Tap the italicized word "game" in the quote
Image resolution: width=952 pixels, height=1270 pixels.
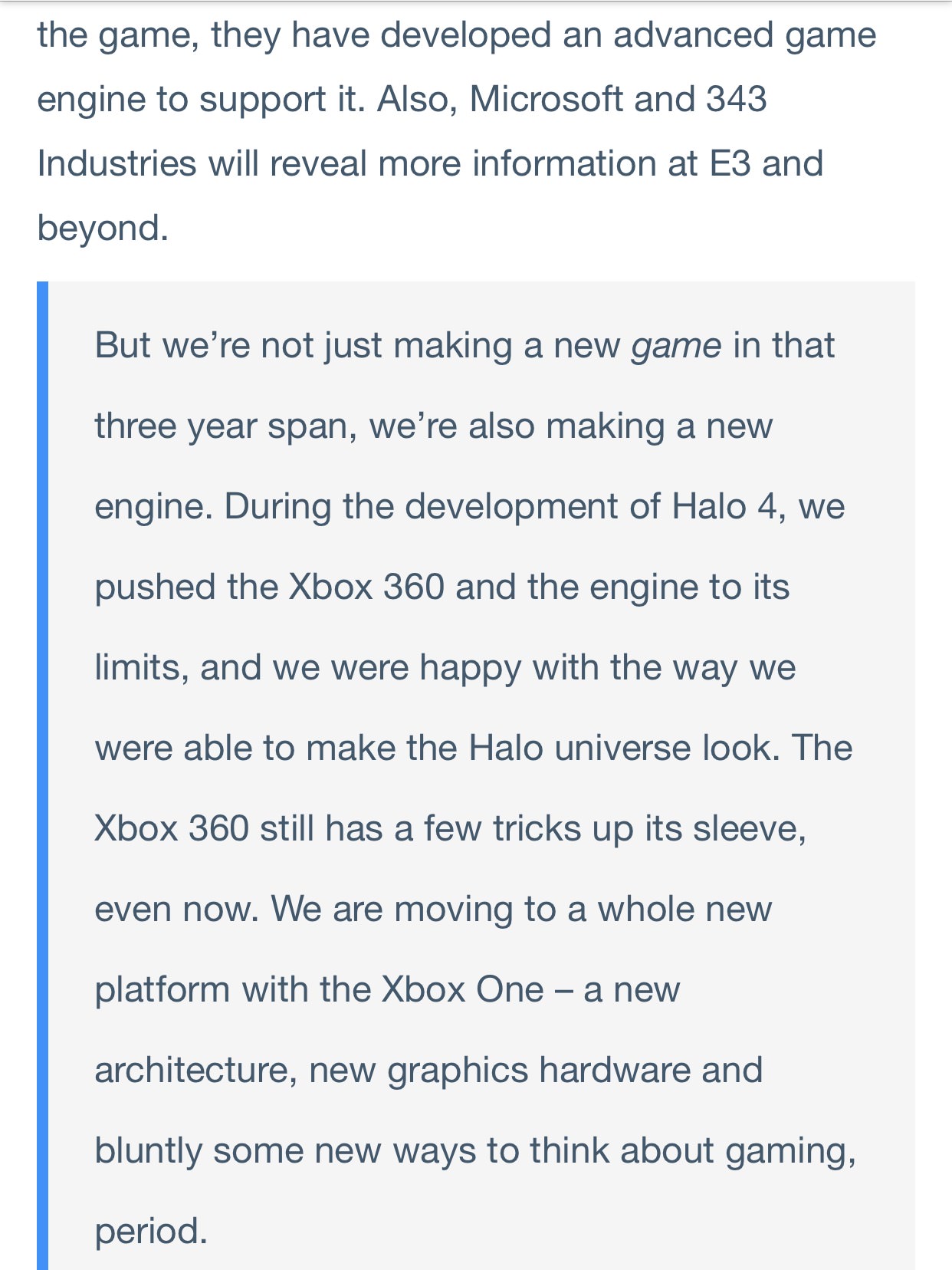(x=676, y=347)
